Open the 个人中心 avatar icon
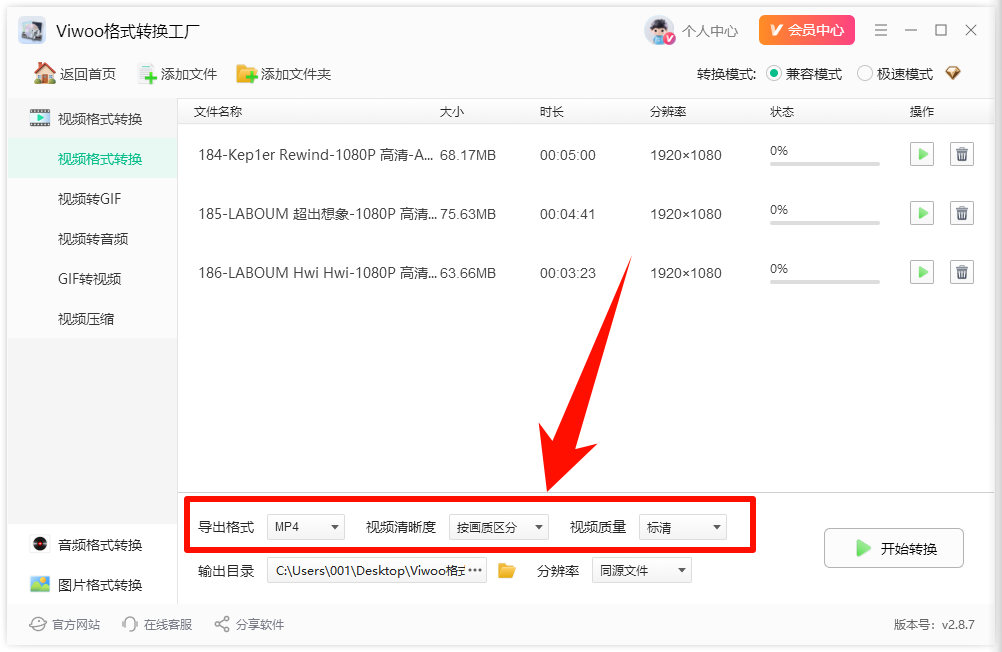 pyautogui.click(x=659, y=30)
